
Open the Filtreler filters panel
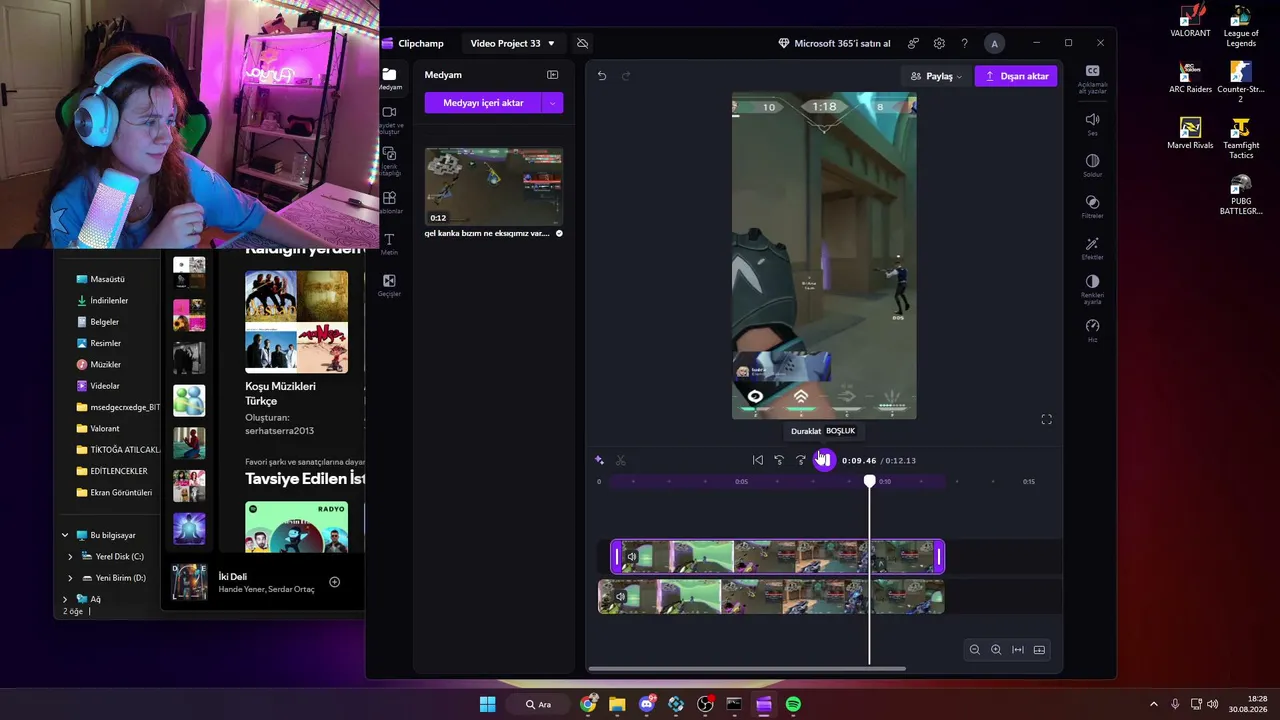(x=1092, y=207)
